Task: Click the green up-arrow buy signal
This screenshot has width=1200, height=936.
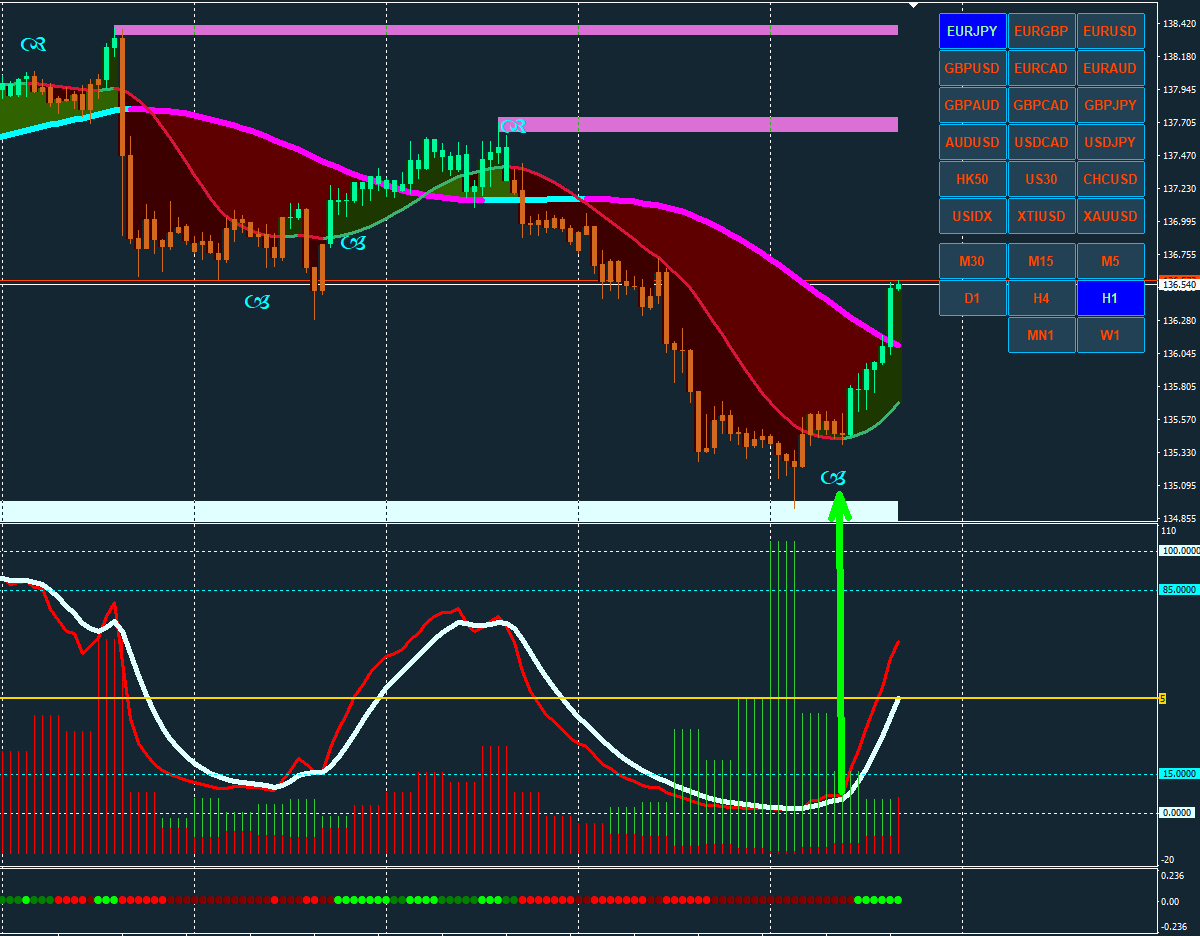Action: 840,640
